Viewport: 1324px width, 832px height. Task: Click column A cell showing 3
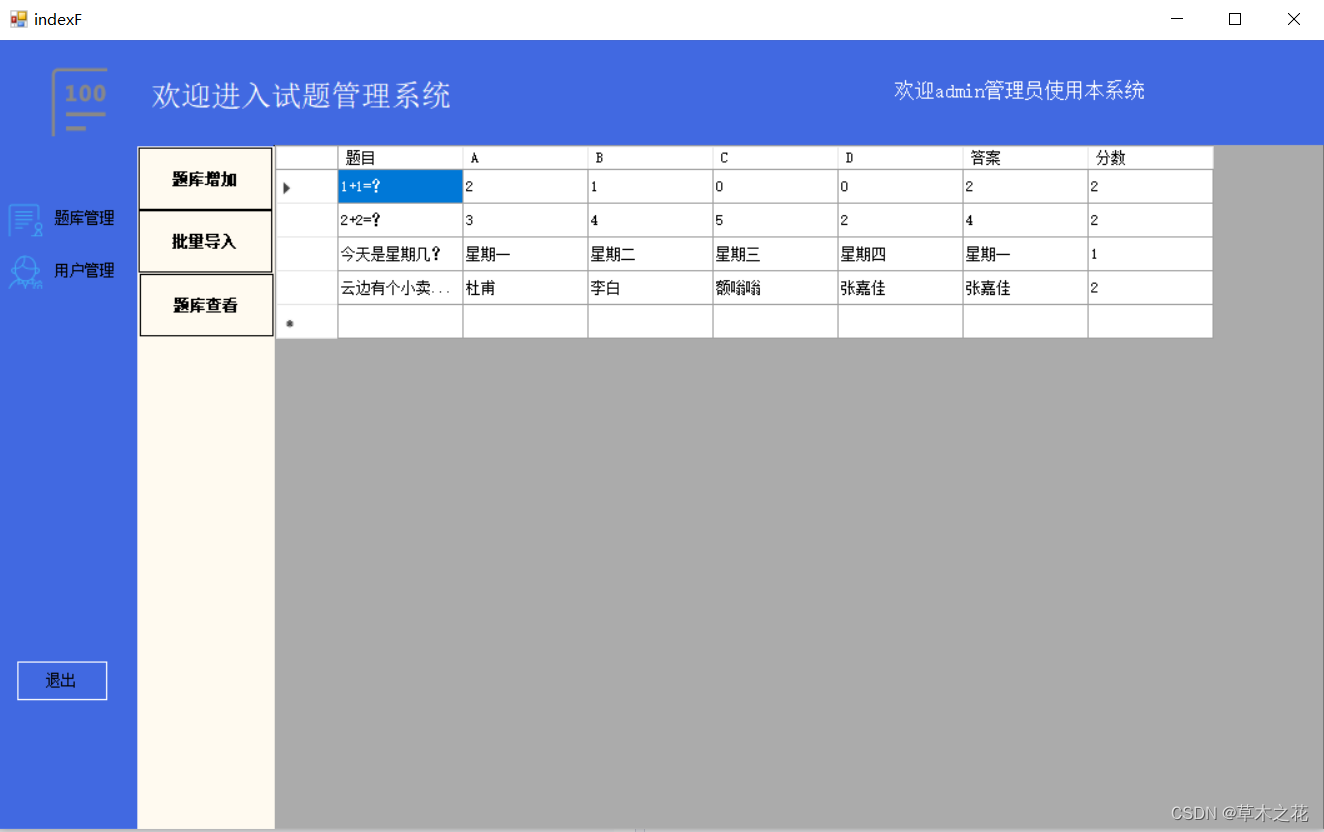tap(525, 220)
